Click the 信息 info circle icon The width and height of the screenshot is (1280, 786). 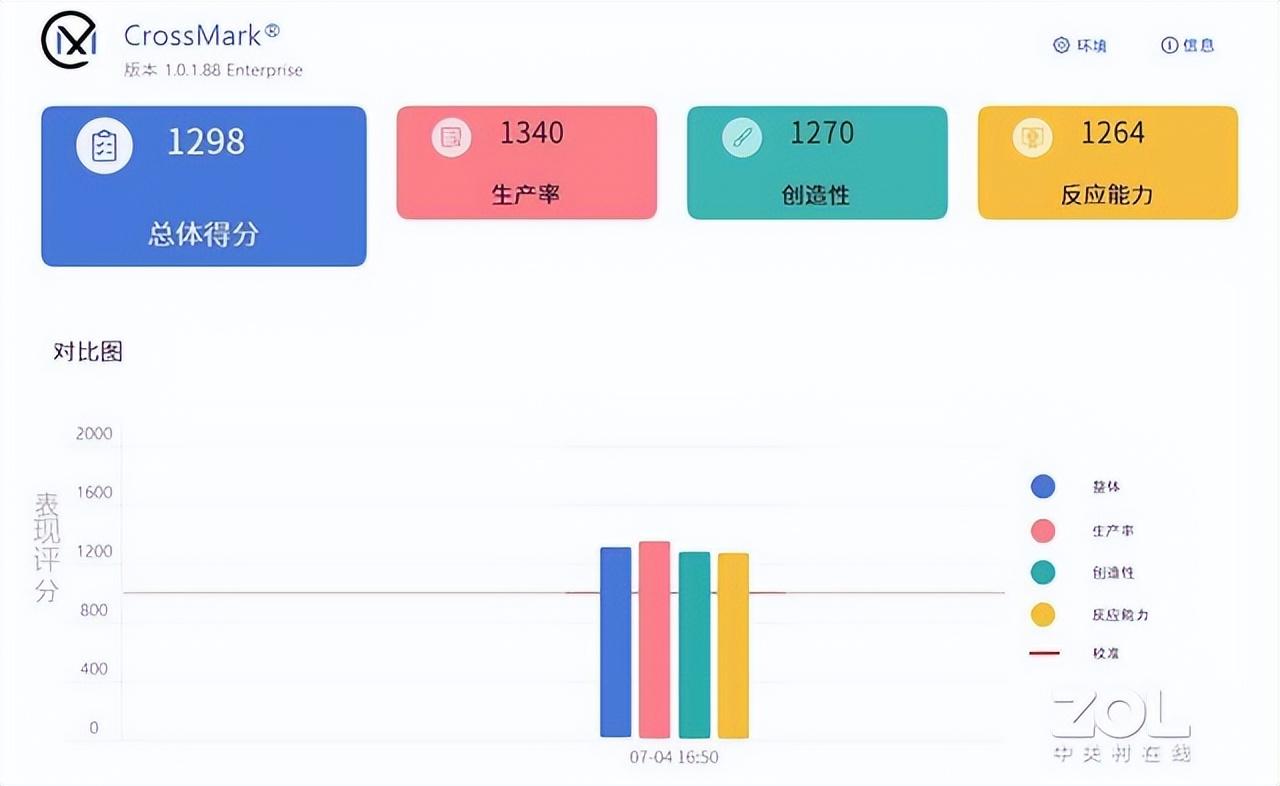(1169, 45)
